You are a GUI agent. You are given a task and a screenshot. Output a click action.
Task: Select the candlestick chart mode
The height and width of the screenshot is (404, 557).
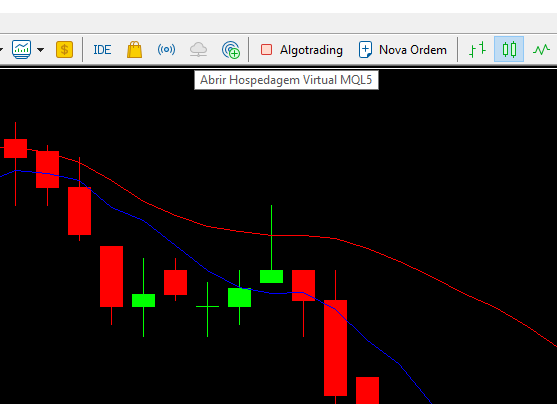(509, 49)
